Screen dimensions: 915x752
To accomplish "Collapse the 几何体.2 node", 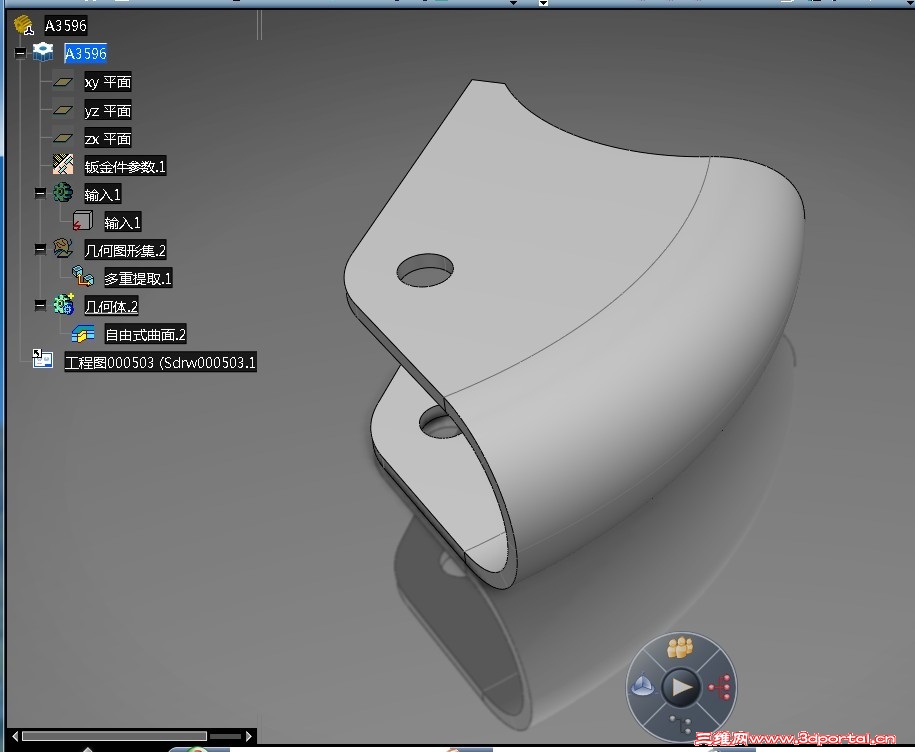I will pyautogui.click(x=40, y=305).
